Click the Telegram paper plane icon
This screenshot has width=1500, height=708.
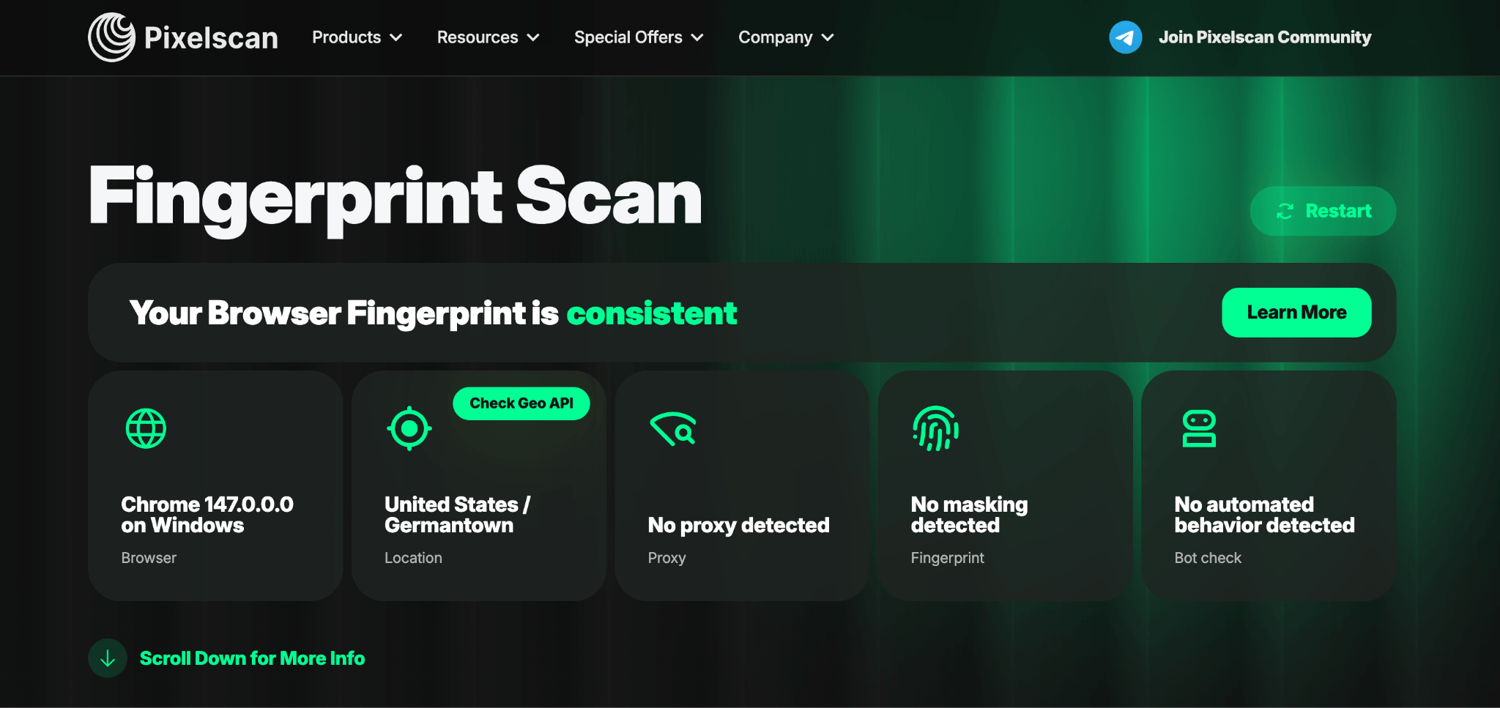pyautogui.click(x=1125, y=37)
